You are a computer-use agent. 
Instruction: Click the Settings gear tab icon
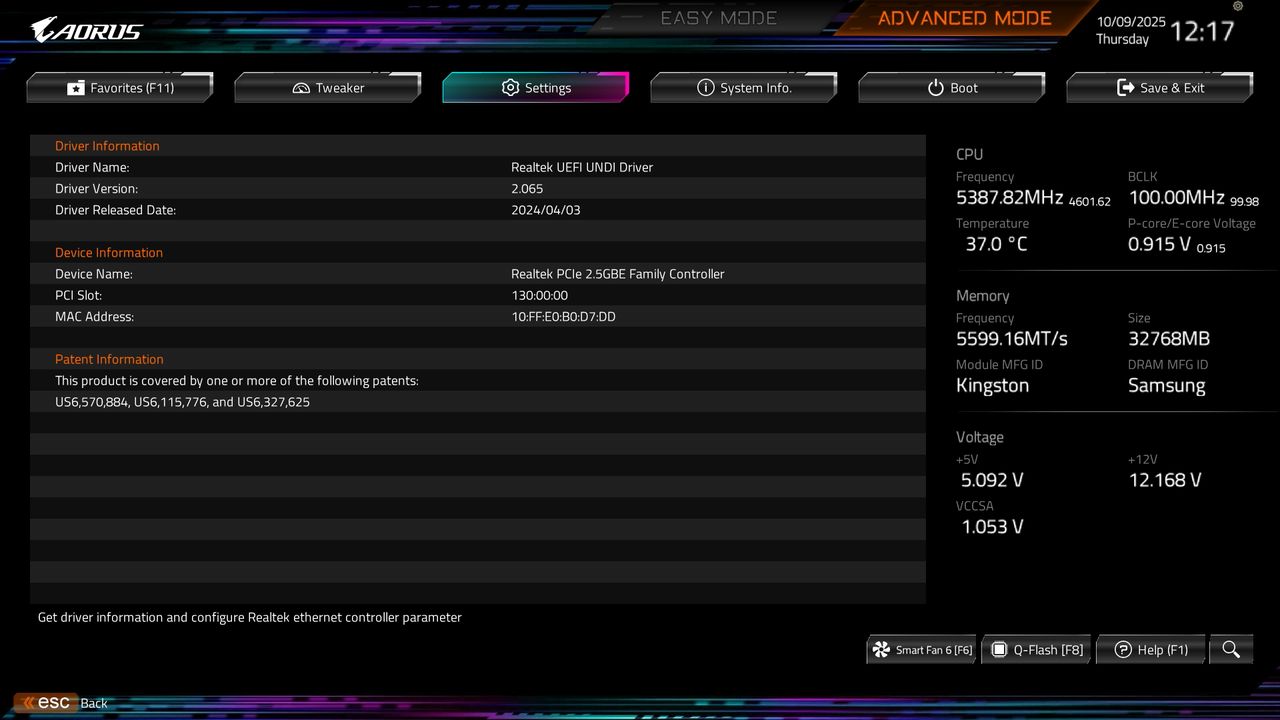point(511,87)
